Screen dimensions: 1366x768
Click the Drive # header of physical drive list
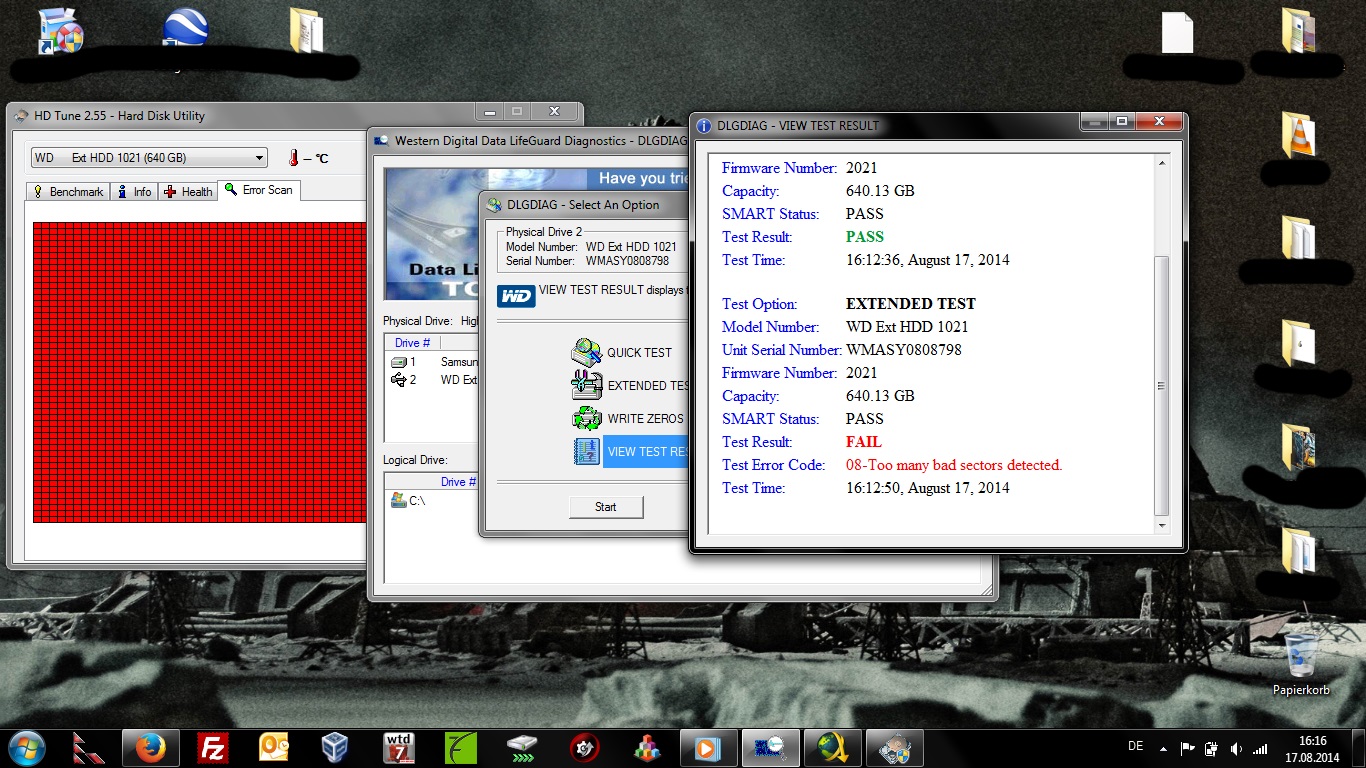click(412, 343)
